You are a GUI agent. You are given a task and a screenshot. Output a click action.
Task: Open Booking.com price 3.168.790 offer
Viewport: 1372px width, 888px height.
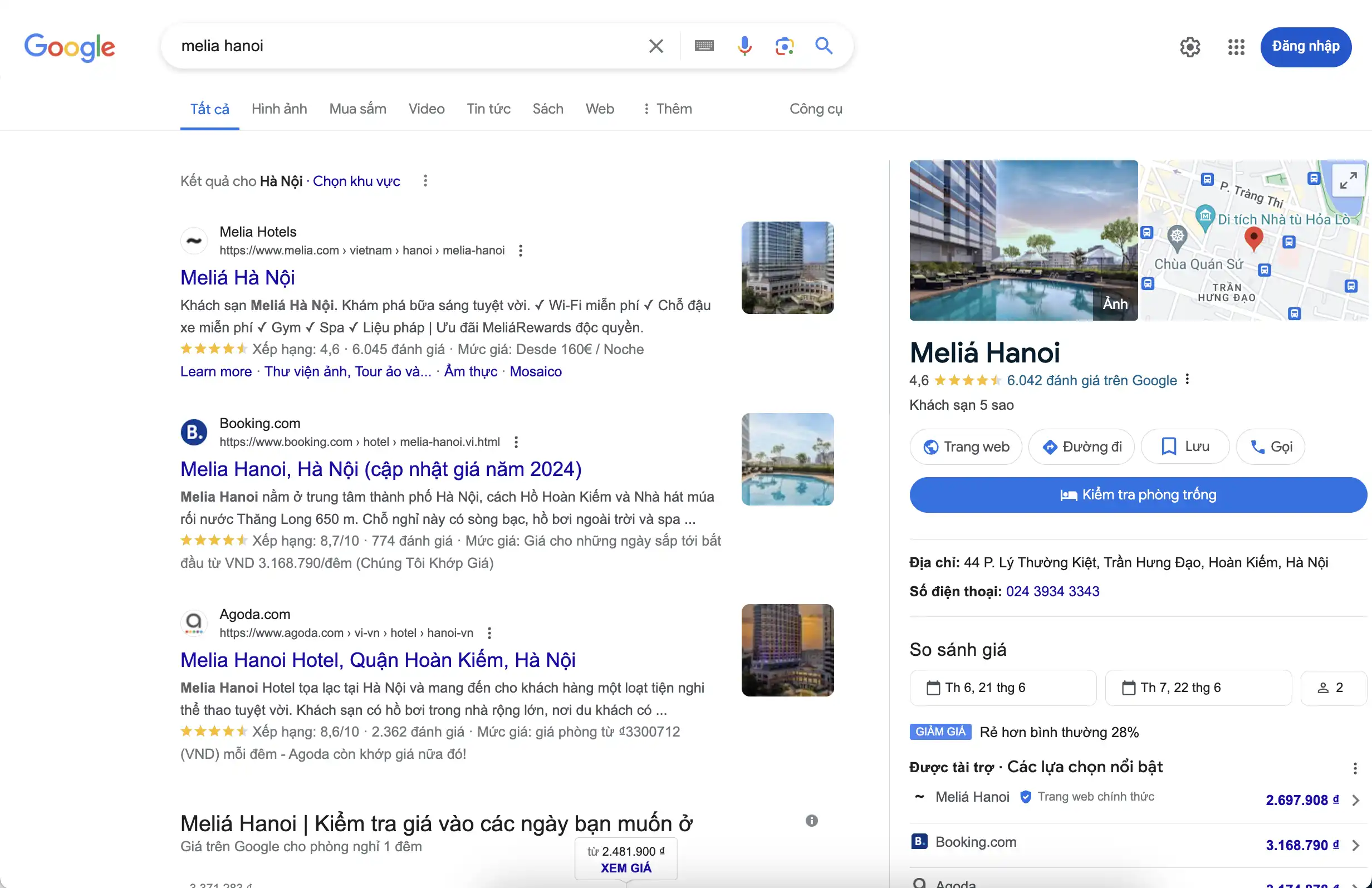point(1302,845)
